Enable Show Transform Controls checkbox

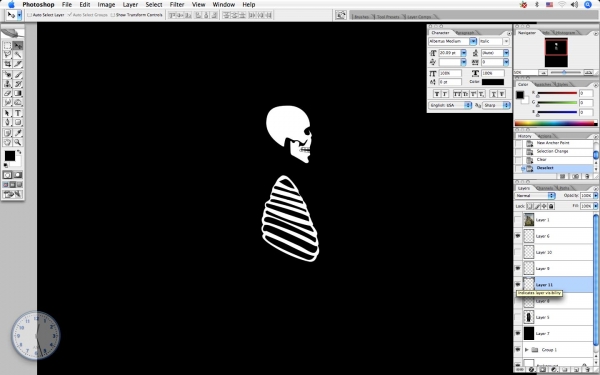pos(112,15)
